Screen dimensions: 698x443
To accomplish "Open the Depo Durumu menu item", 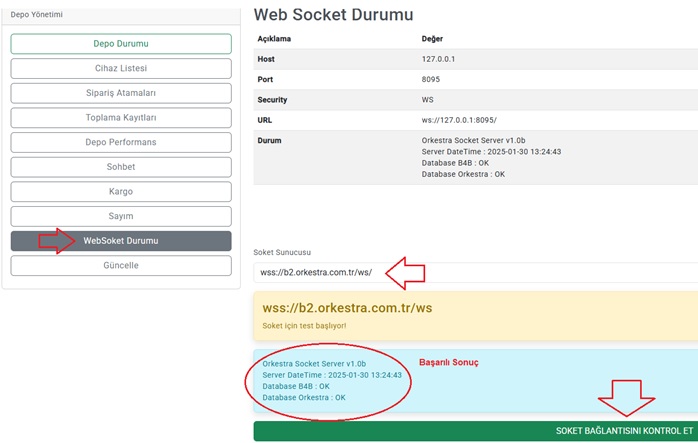I will tap(121, 44).
